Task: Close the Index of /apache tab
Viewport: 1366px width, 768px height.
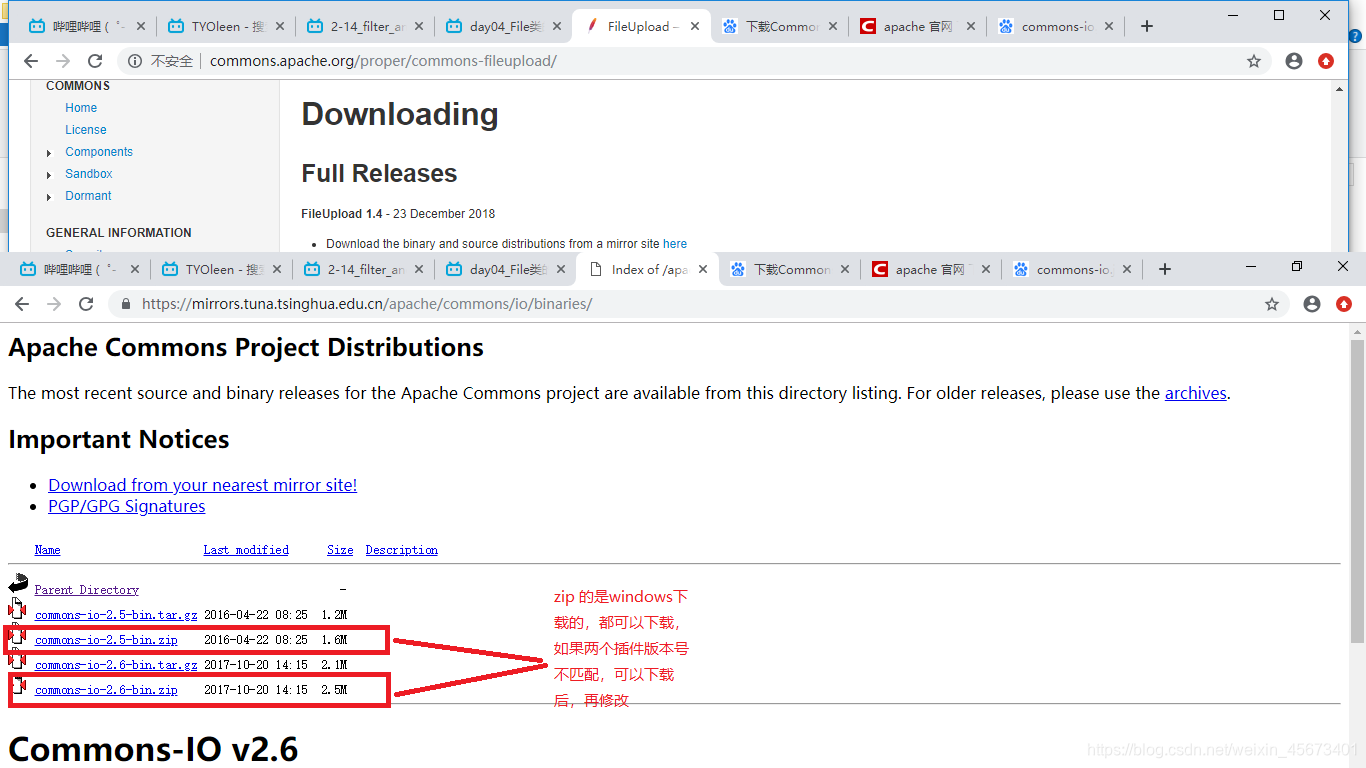Action: (x=703, y=269)
